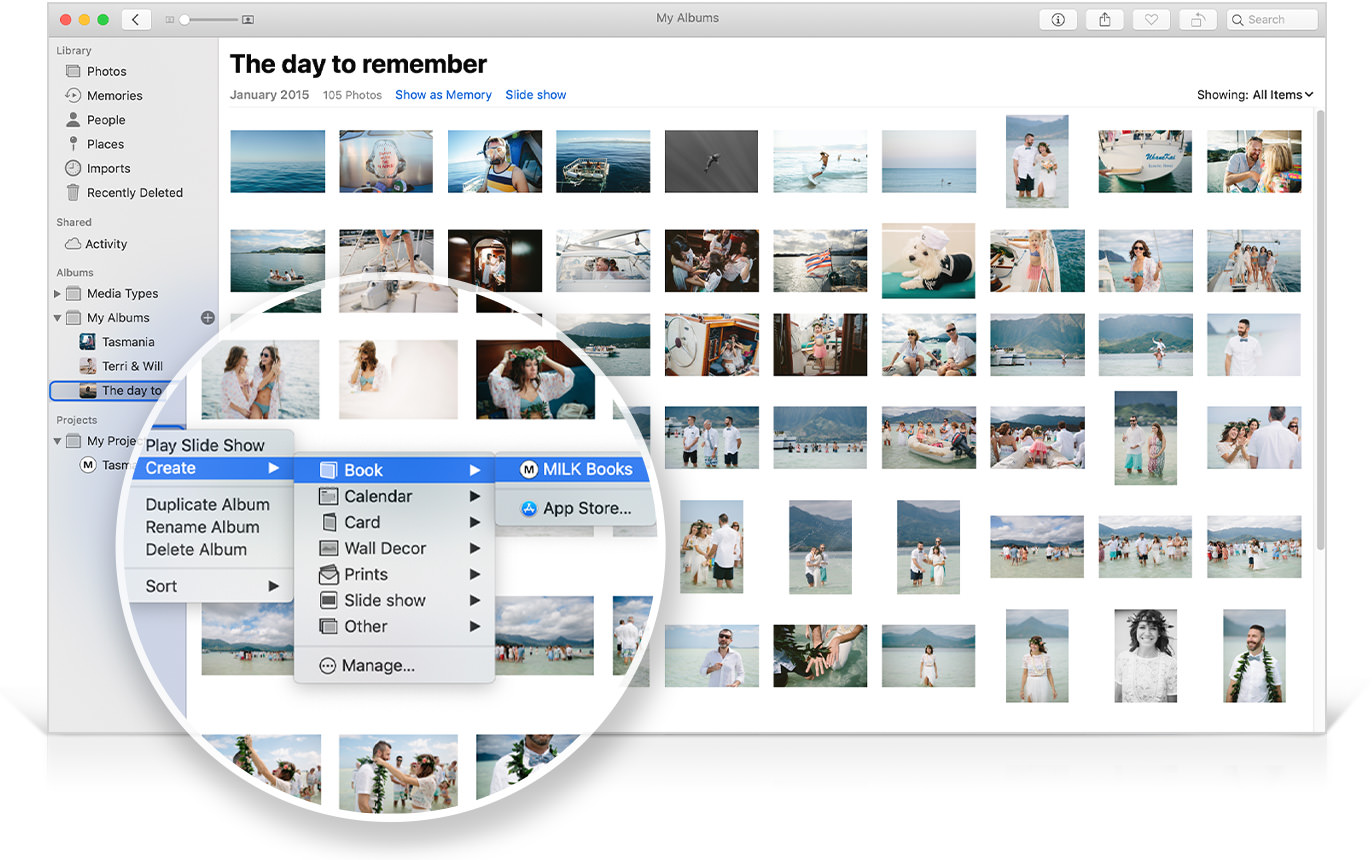Open the Info panel from the toolbar

coord(1058,19)
